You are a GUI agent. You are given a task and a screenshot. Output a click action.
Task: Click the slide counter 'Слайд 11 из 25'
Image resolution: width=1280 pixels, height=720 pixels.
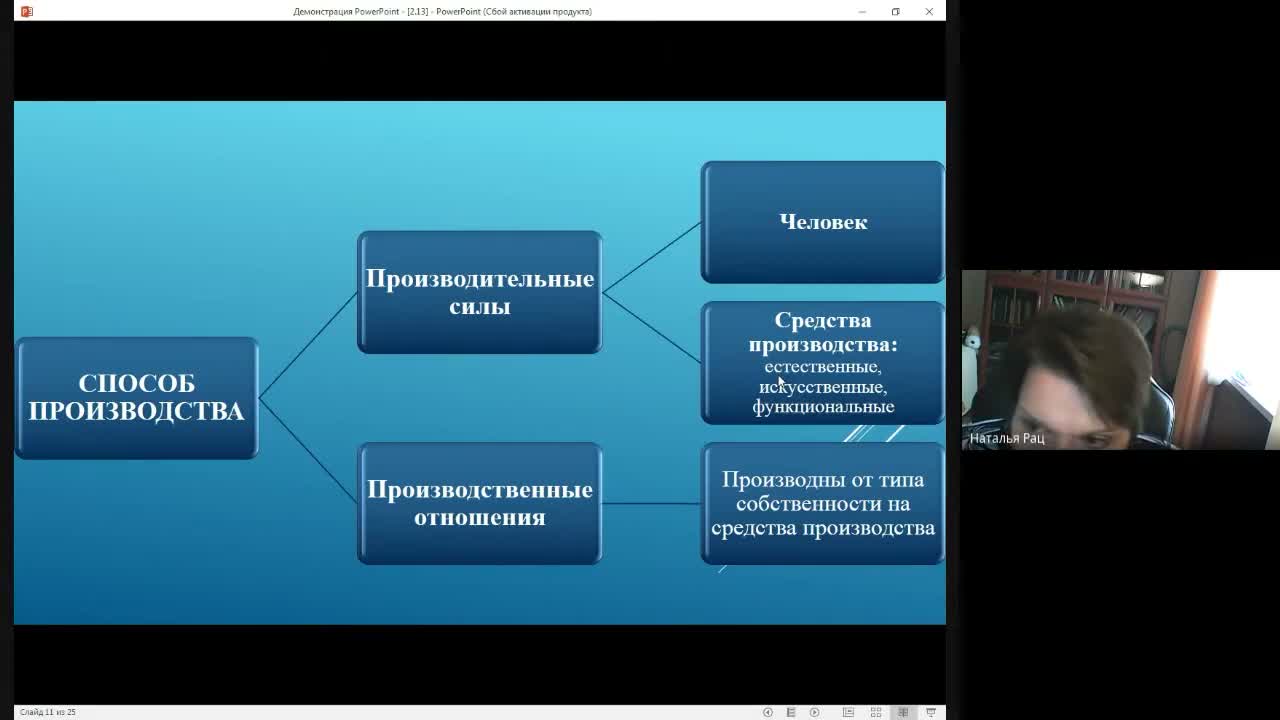pyautogui.click(x=48, y=712)
